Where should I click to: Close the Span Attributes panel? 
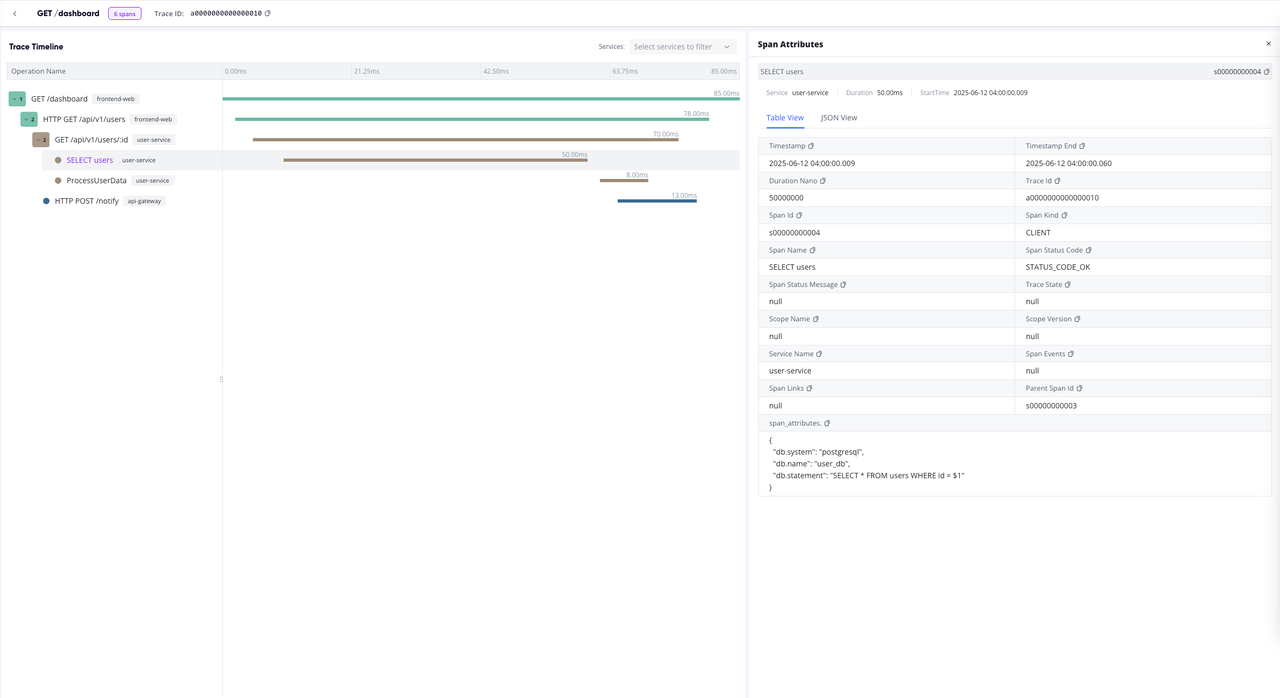[1268, 44]
